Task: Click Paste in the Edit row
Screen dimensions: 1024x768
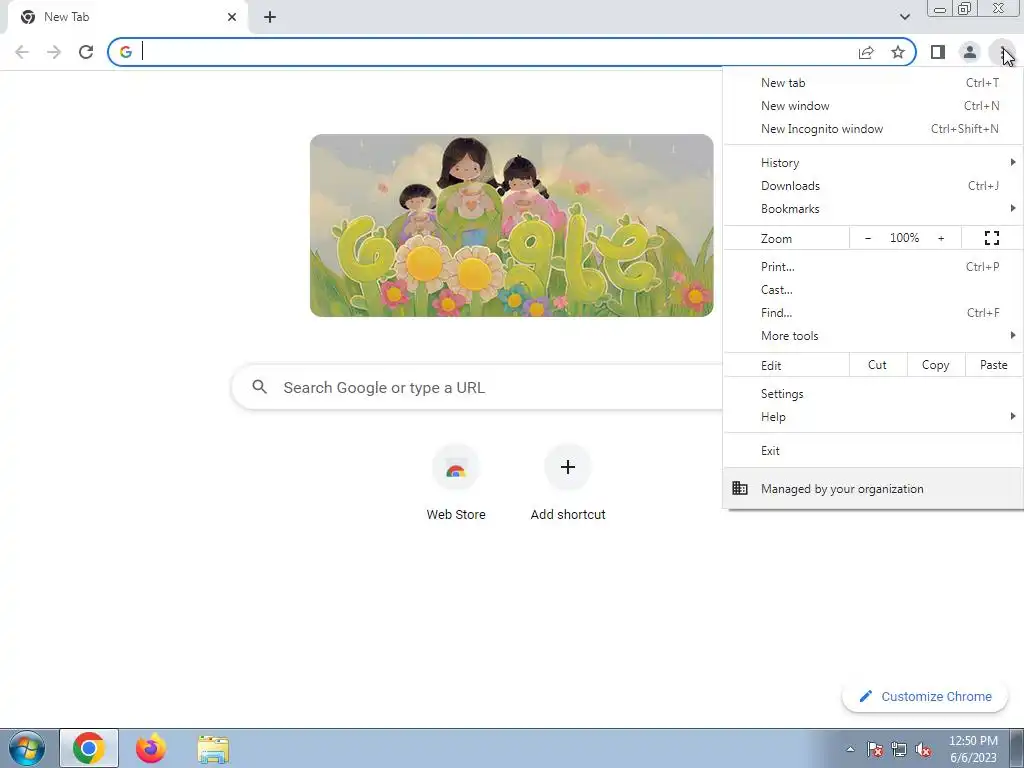Action: (x=993, y=365)
